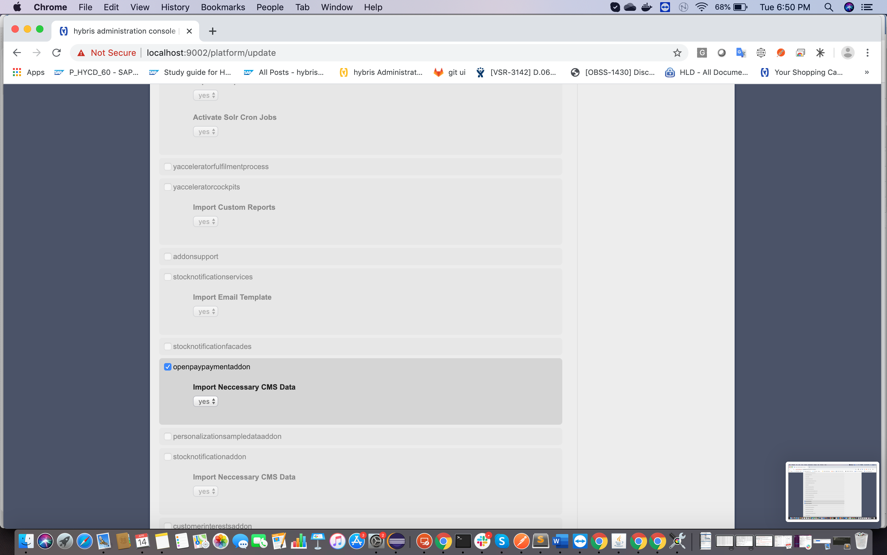This screenshot has height=555, width=887.
Task: Open the Chrome three-dot menu
Action: (x=867, y=53)
